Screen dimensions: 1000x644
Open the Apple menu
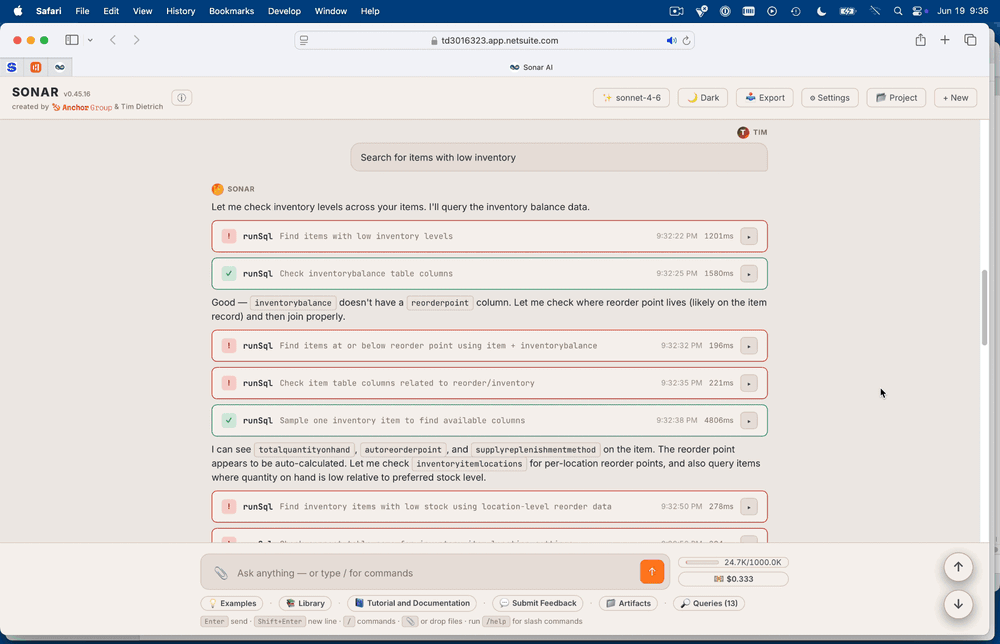tap(18, 11)
